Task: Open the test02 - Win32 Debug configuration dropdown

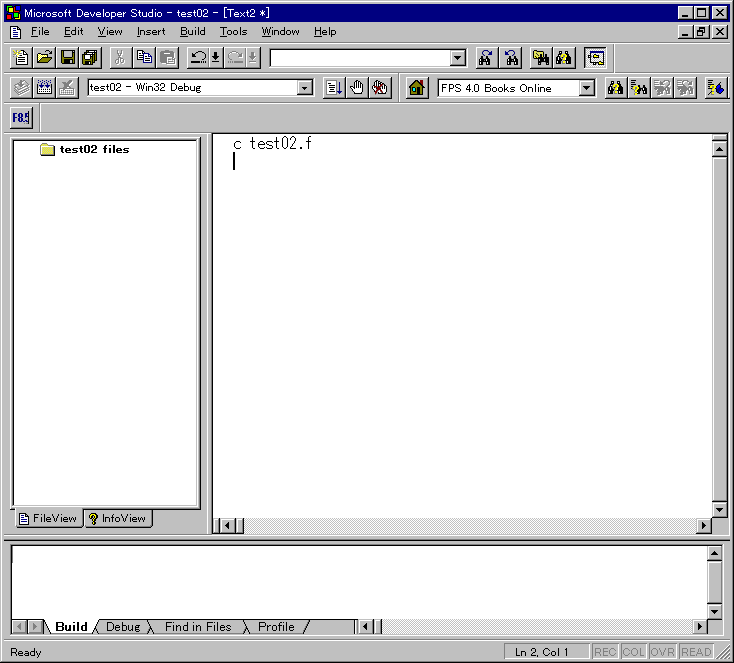Action: click(x=305, y=88)
